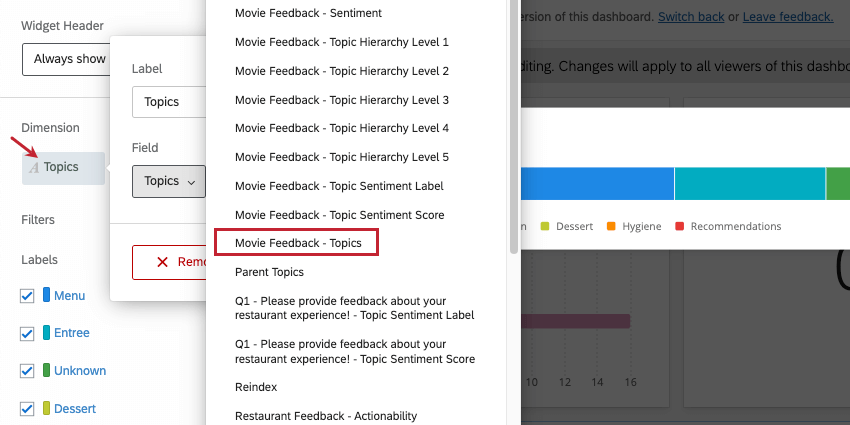Uncheck the Entree label checkbox
This screenshot has height=425, width=850.
[x=27, y=333]
